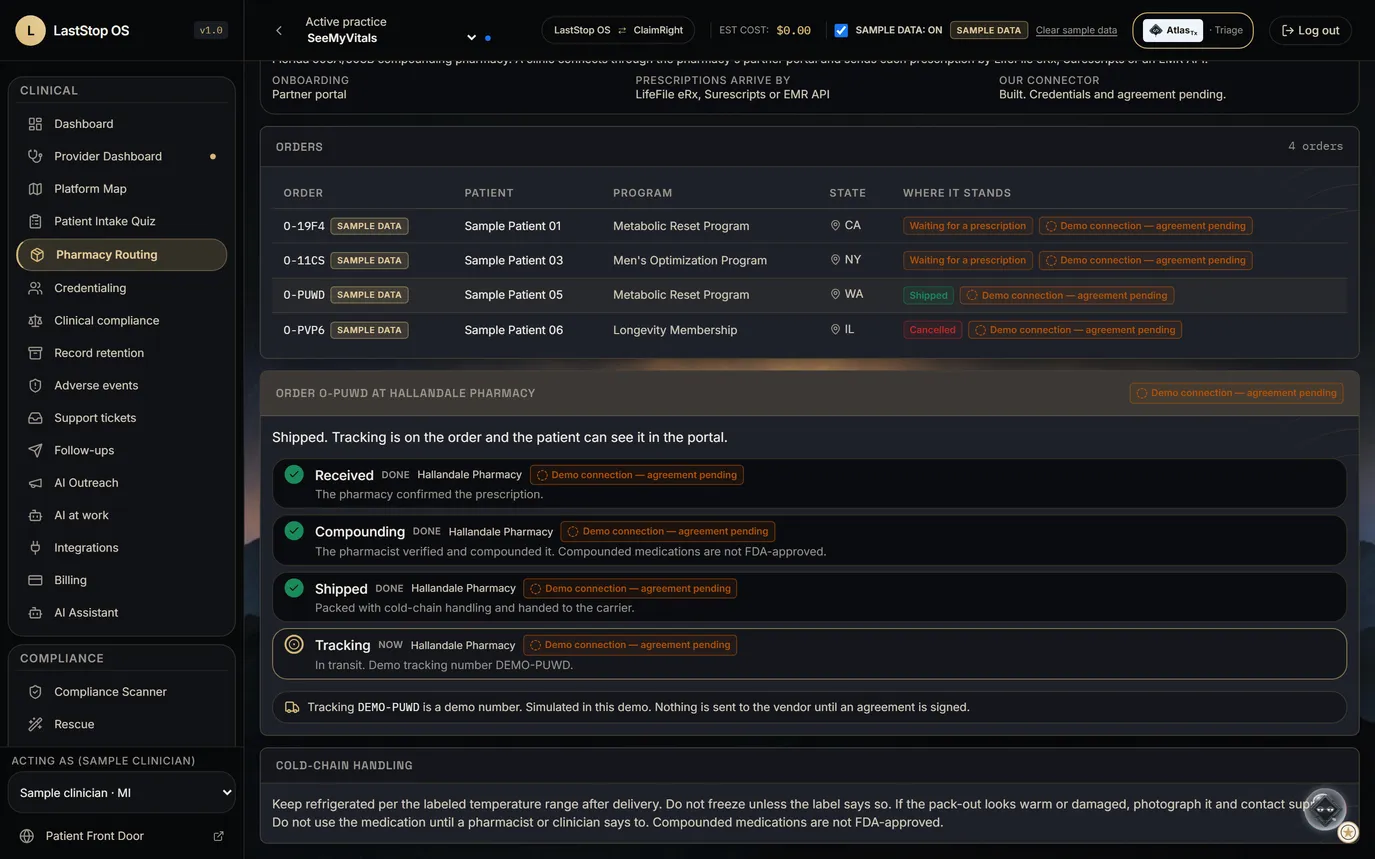Open the Sample clinician · MI dropdown

coord(122,792)
